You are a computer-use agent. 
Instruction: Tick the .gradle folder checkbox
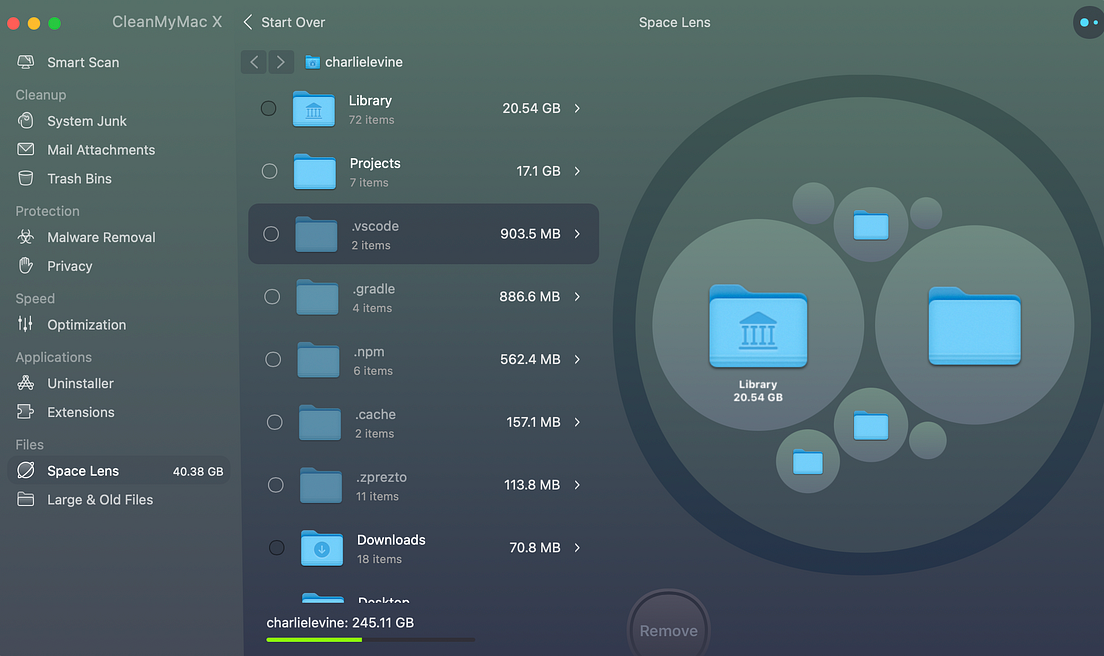(272, 296)
